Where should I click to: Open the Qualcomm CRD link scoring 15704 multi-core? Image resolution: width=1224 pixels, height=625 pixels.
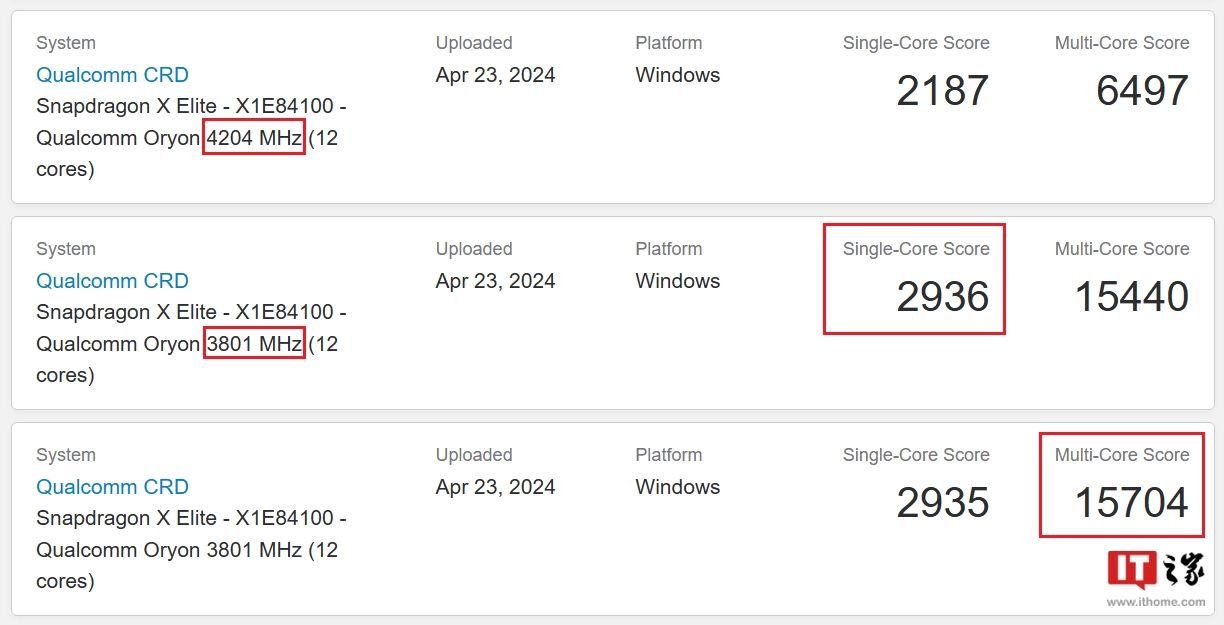(x=112, y=487)
